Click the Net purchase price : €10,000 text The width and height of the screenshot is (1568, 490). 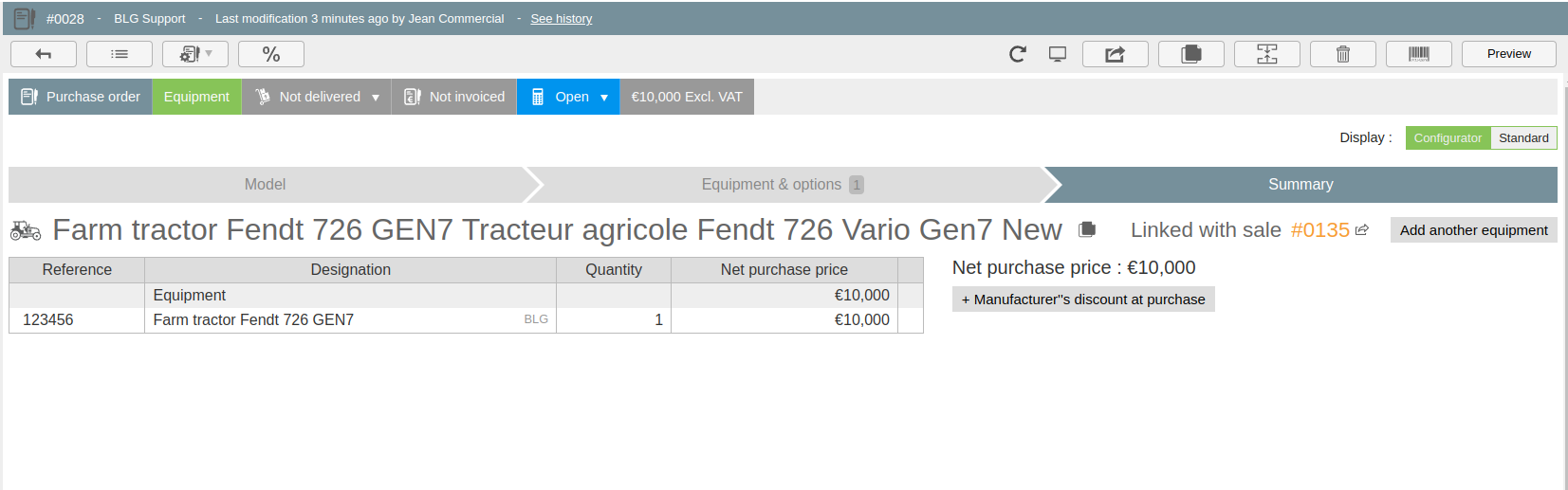point(1074,268)
